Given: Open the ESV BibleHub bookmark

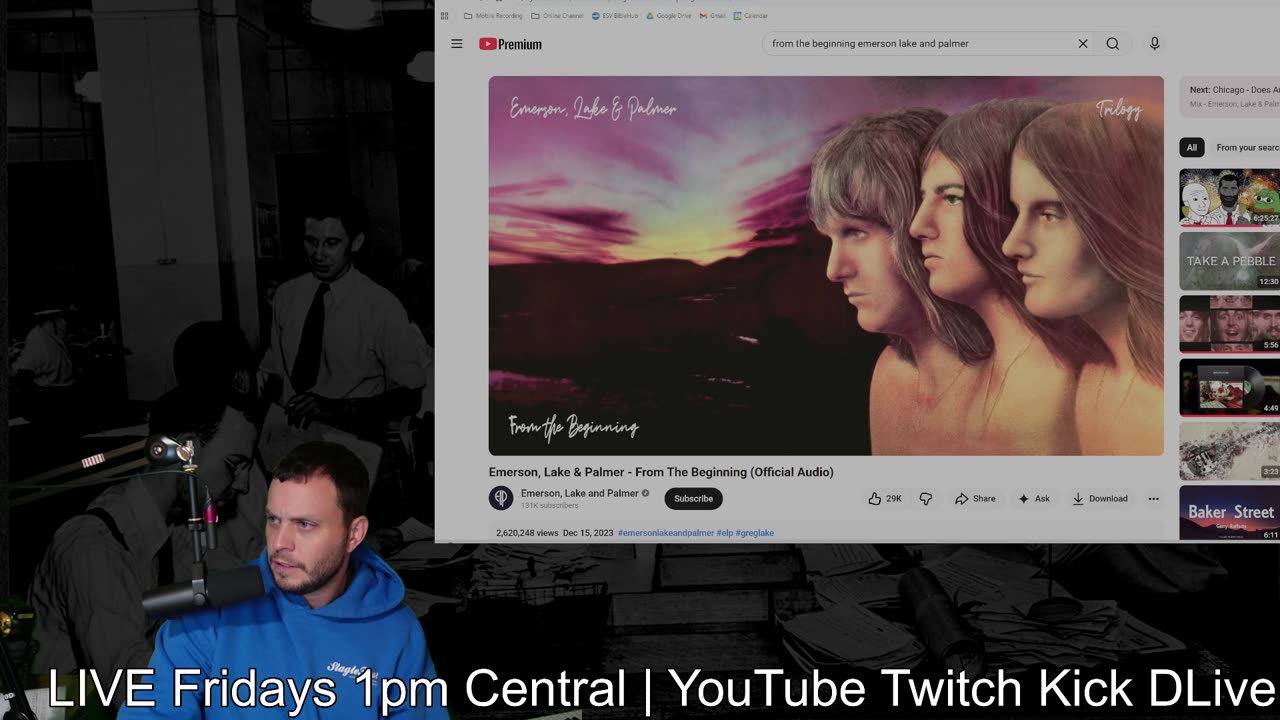Looking at the screenshot, I should pyautogui.click(x=615, y=16).
